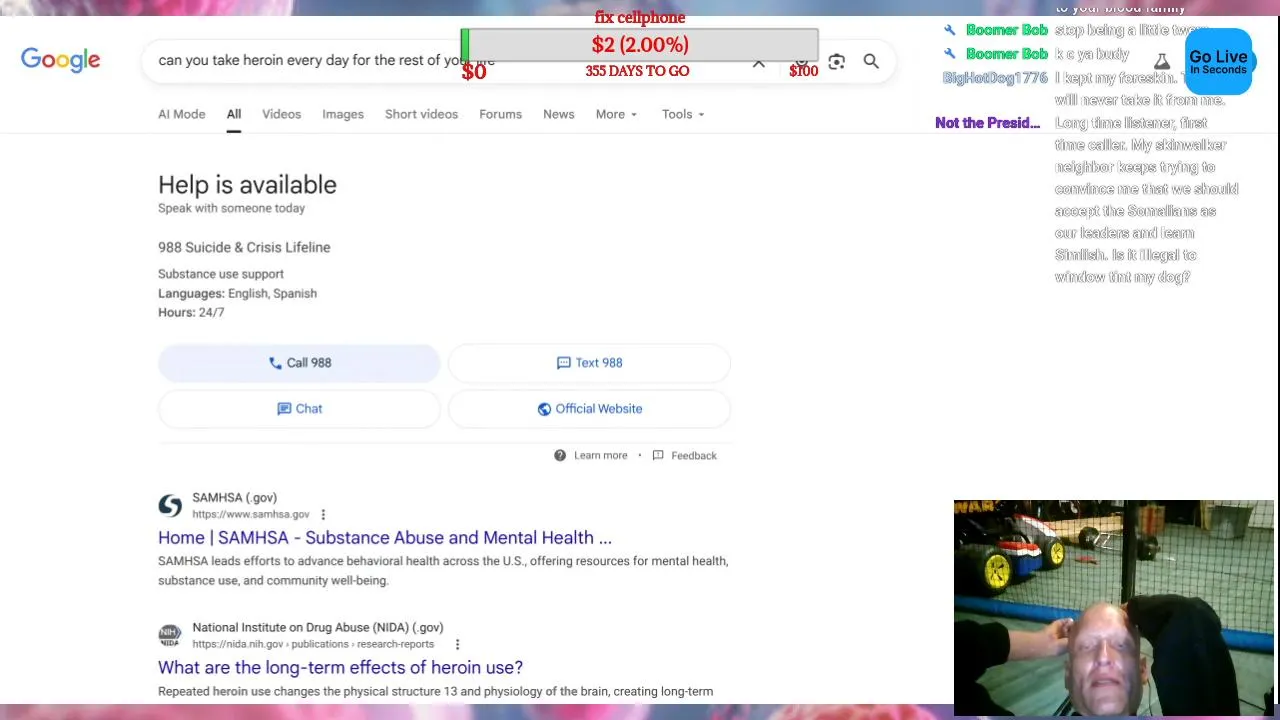Click 988 Suicide & Crisis Lifeline heading
Screen dimensions: 1280x720
tap(244, 247)
